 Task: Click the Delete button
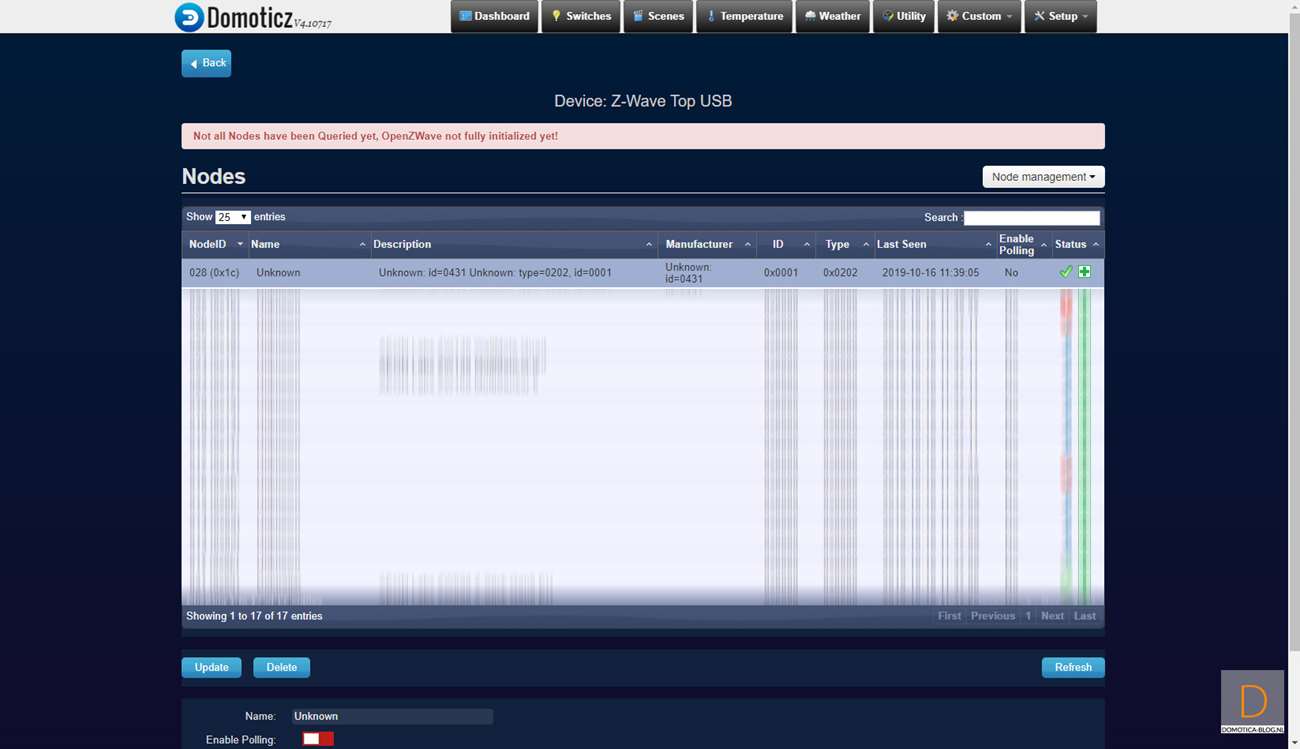(x=281, y=667)
